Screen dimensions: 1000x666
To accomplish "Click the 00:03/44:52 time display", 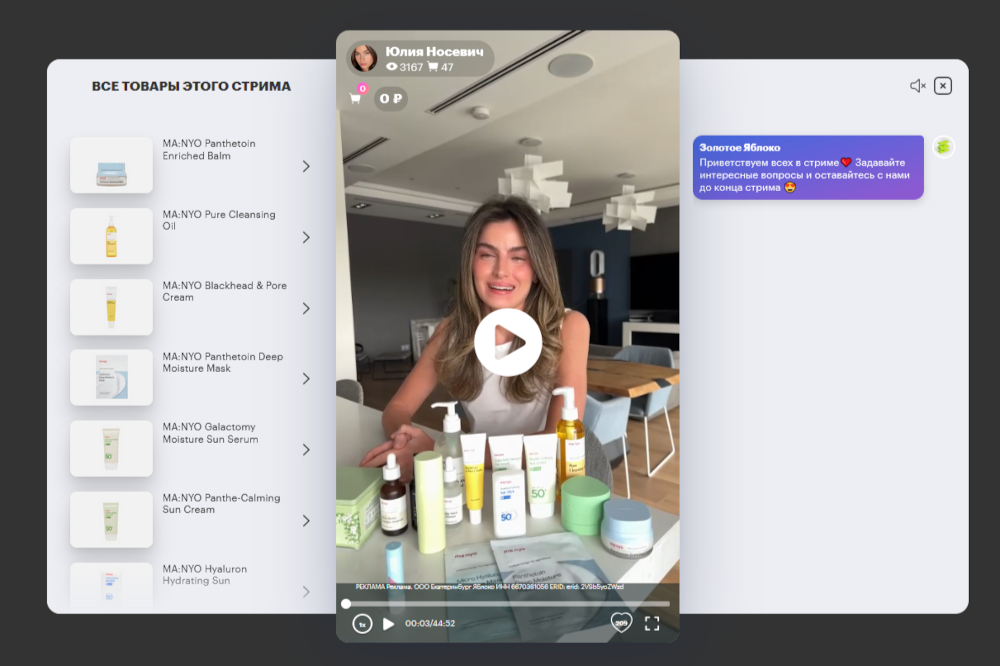I will click(x=430, y=623).
